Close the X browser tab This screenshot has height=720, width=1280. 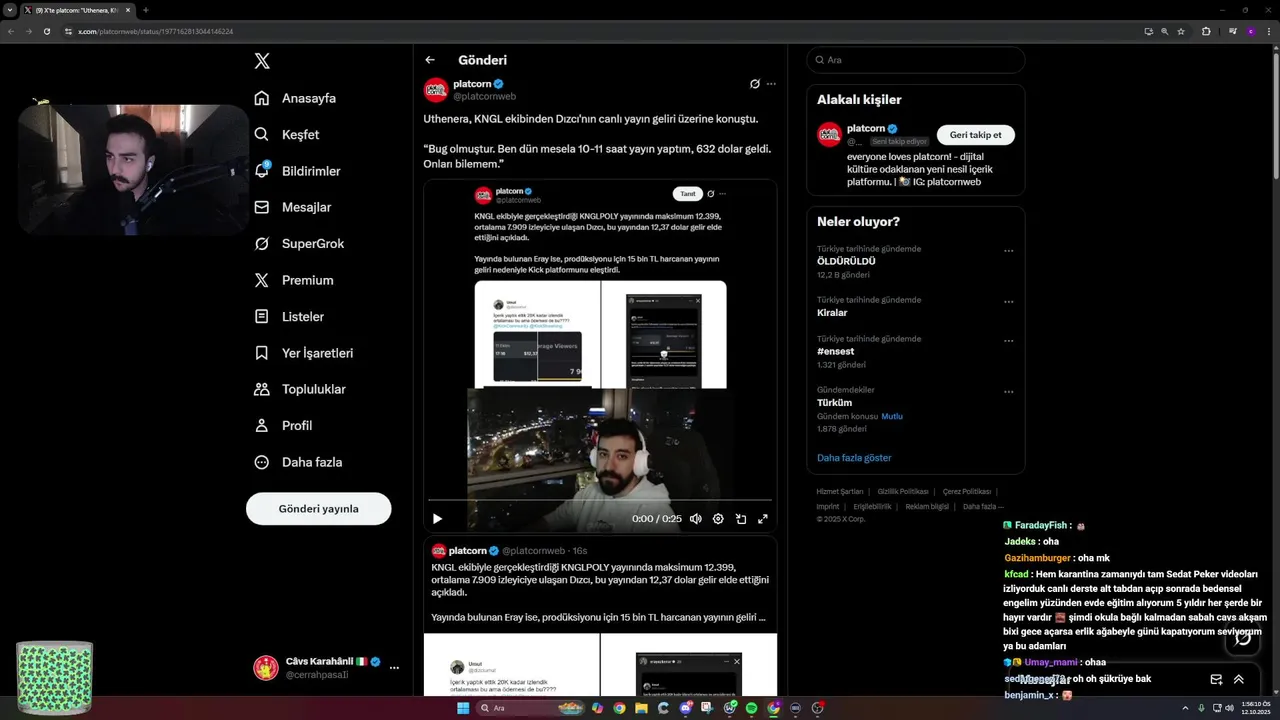pos(127,10)
